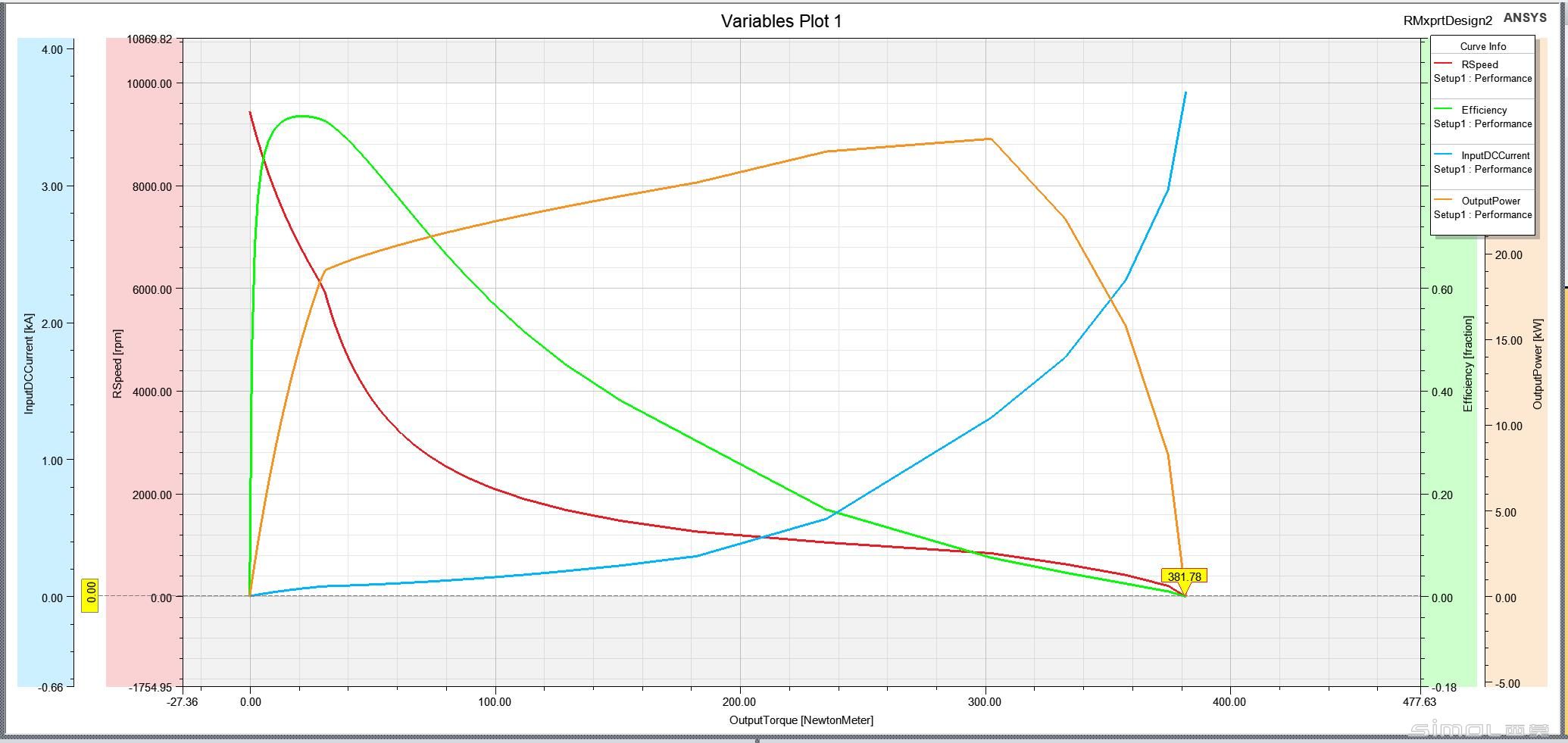Click the RMxprtDesign2 design label
1568x743 pixels.
click(x=1448, y=21)
